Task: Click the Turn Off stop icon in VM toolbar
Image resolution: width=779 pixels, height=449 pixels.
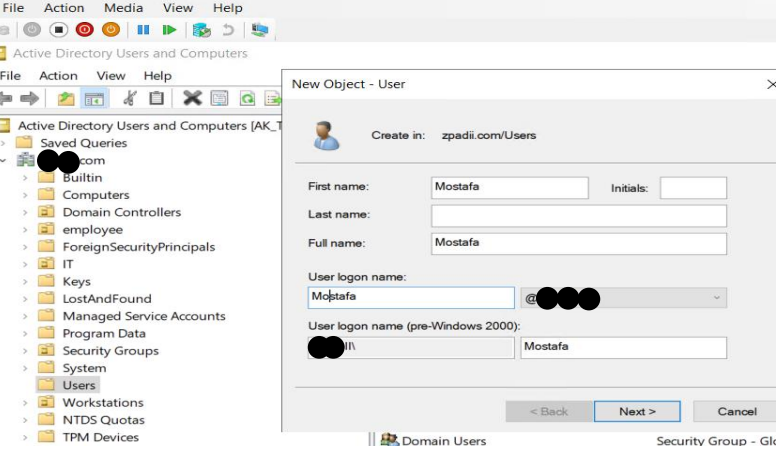Action: click(59, 30)
